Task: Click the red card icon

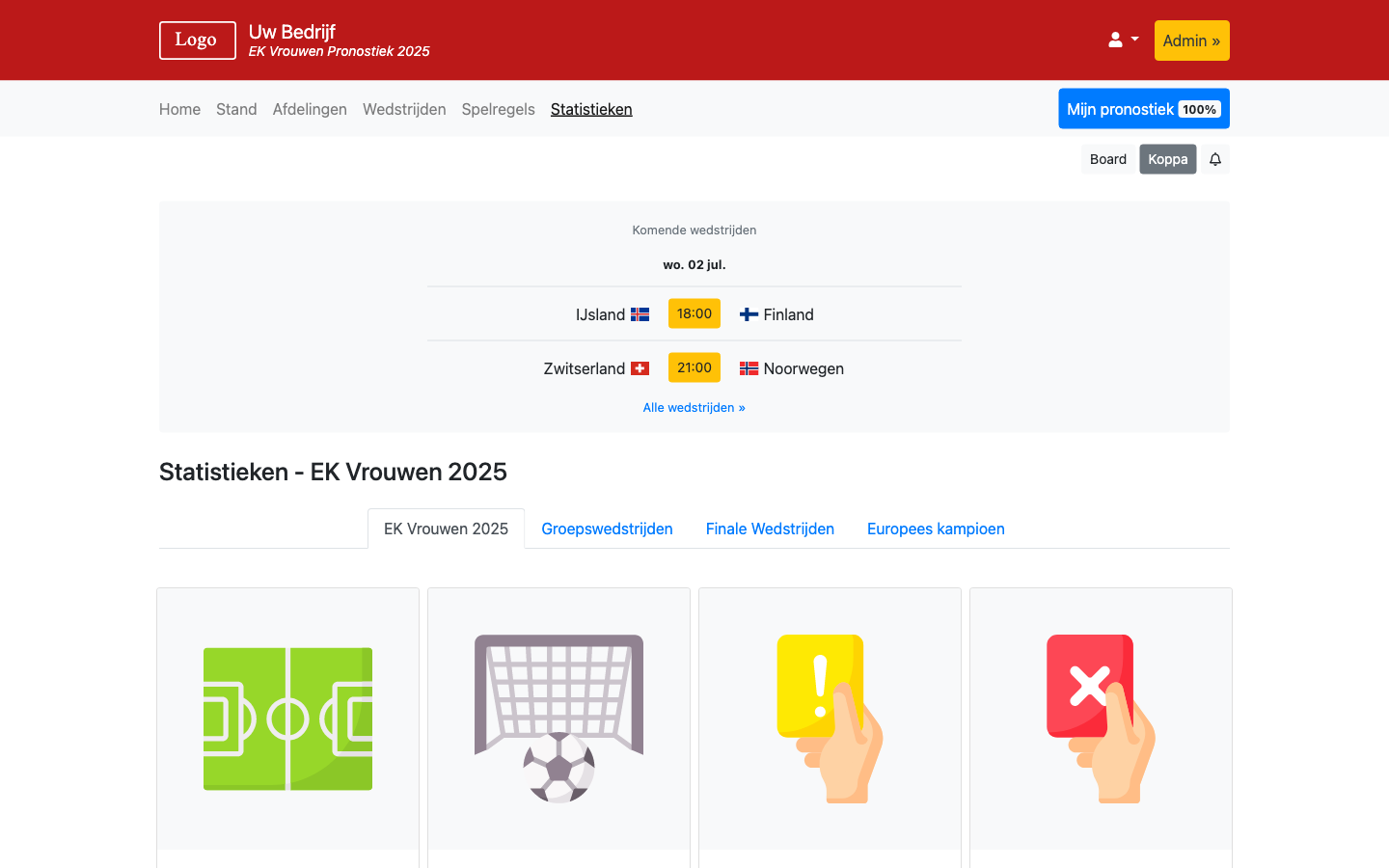Action: (x=1101, y=719)
